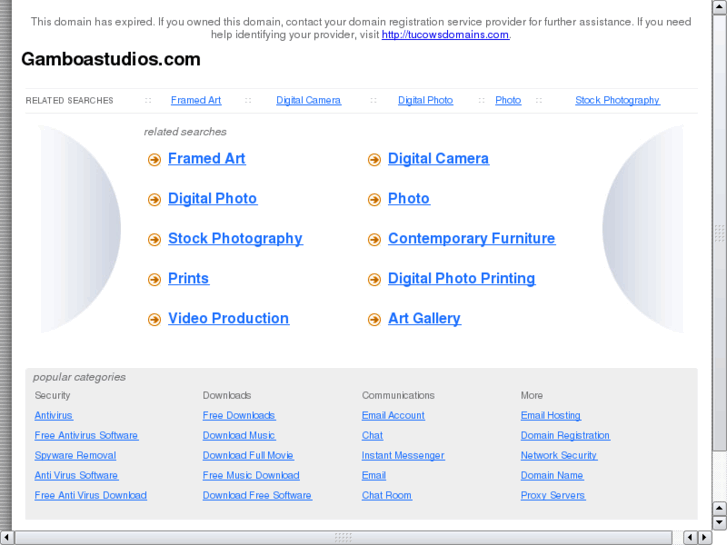Viewport: 727px width, 545px height.
Task: Open the Email Hosting link
Action: tap(551, 416)
